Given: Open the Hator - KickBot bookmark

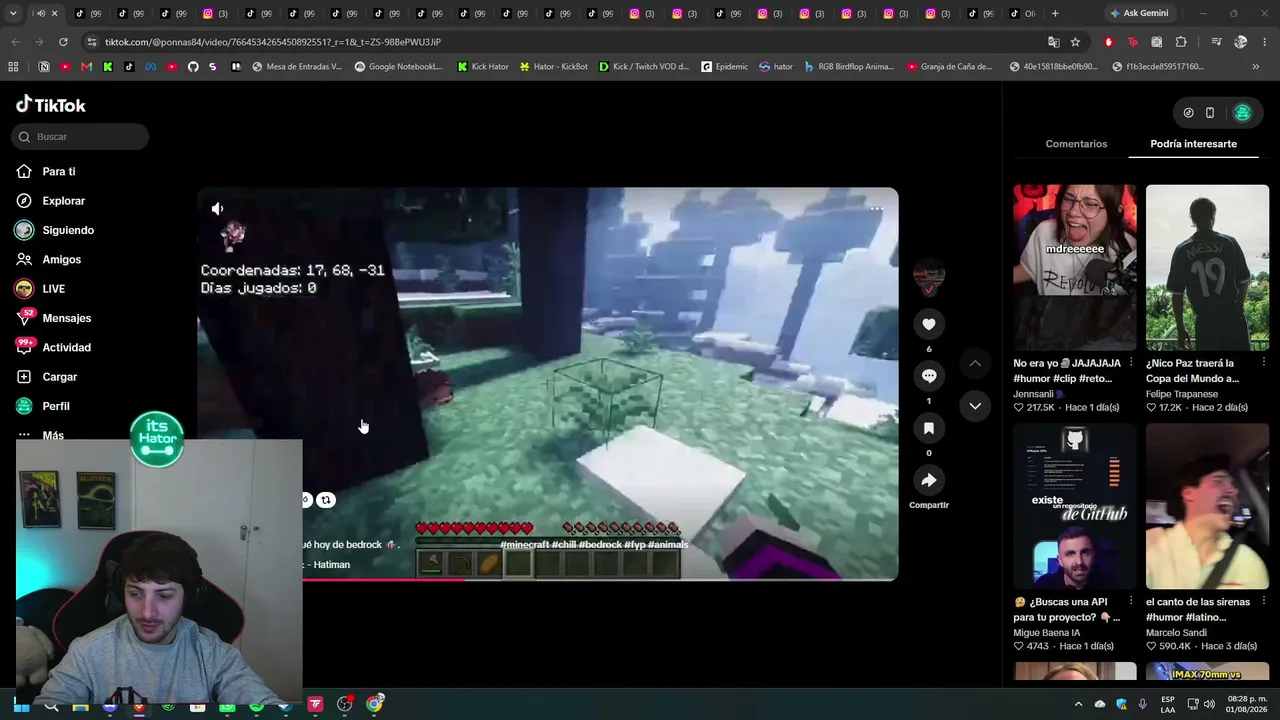Looking at the screenshot, I should [x=554, y=67].
